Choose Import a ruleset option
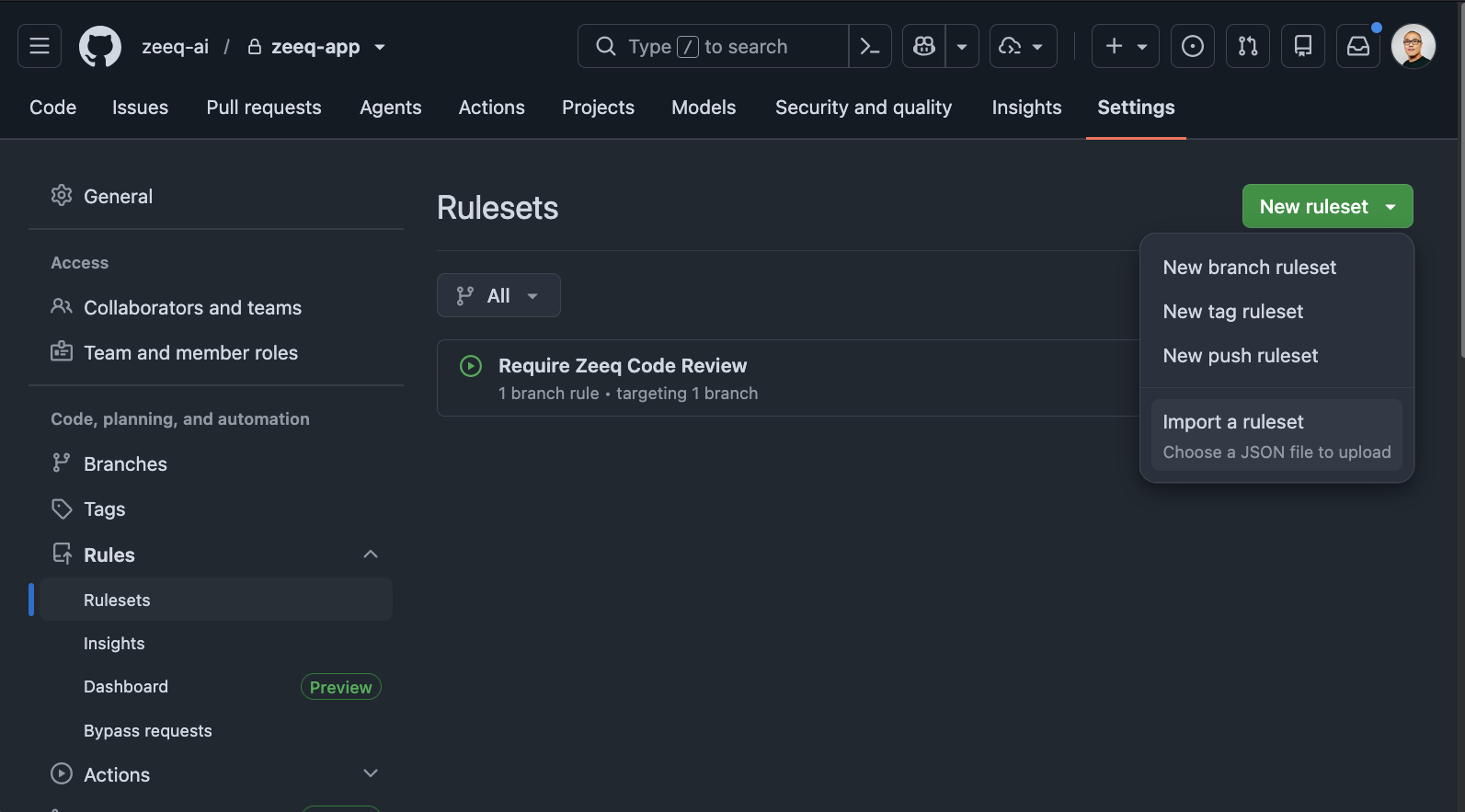 click(x=1276, y=435)
